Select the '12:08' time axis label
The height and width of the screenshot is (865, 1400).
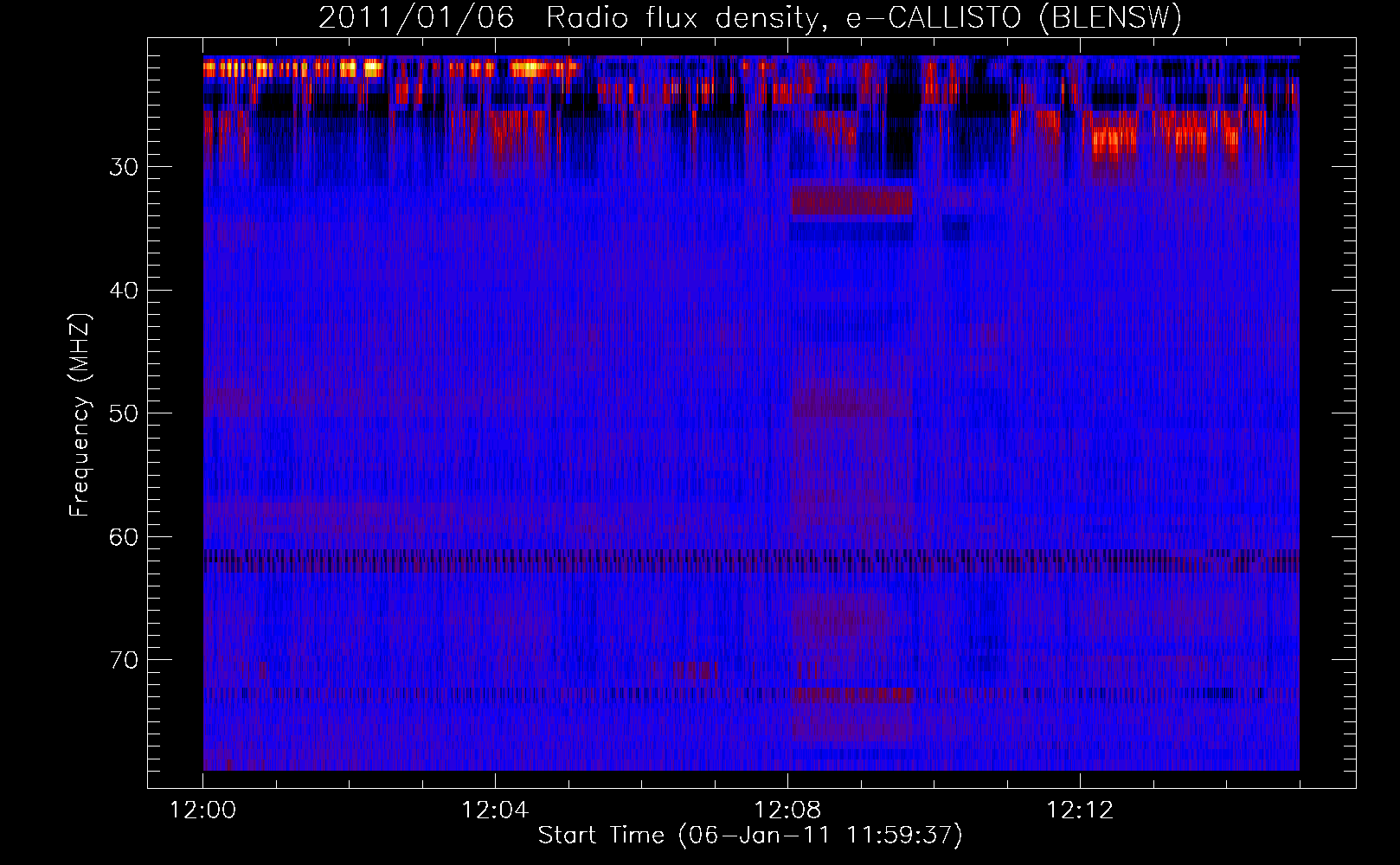click(787, 811)
